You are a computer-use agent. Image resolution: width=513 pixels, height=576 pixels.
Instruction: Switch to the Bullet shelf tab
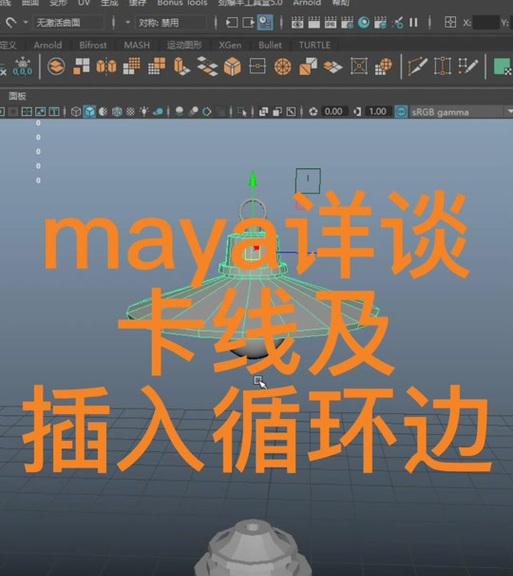270,45
